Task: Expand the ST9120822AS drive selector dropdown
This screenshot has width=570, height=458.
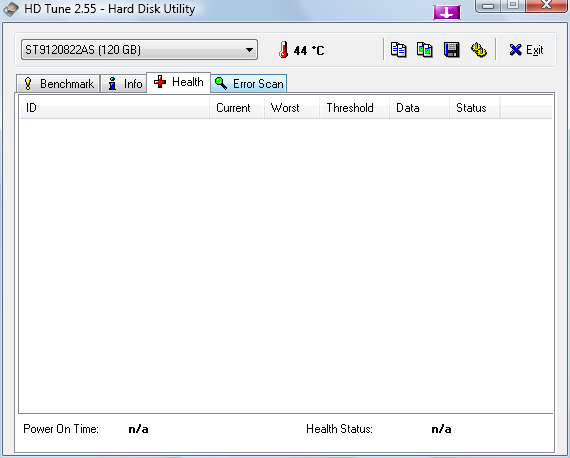Action: (x=139, y=49)
